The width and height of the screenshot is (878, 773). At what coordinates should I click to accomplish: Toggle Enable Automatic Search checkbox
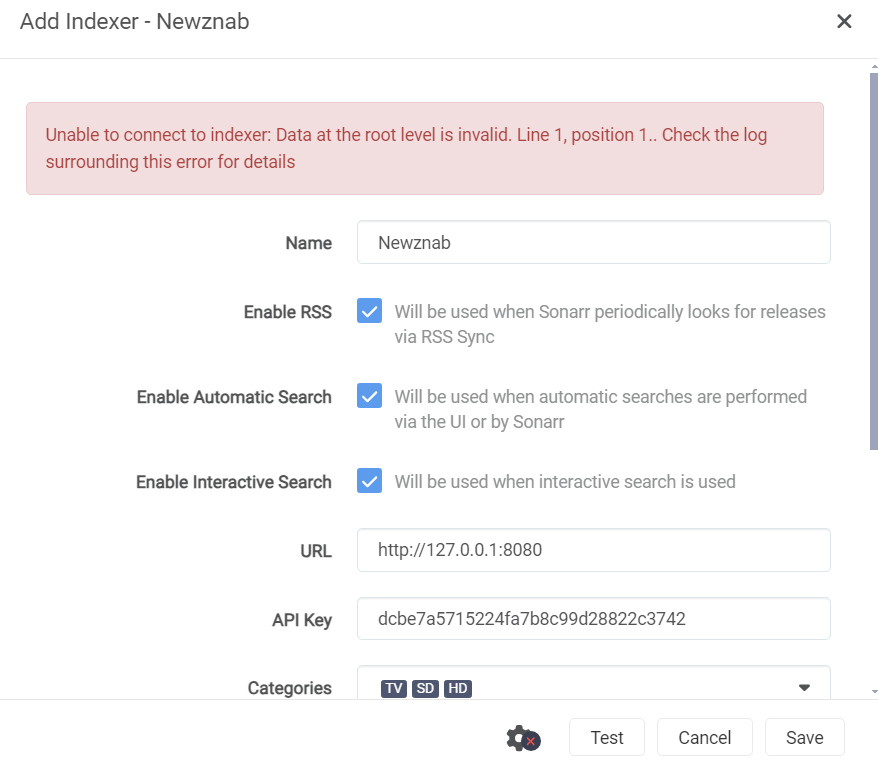(370, 396)
